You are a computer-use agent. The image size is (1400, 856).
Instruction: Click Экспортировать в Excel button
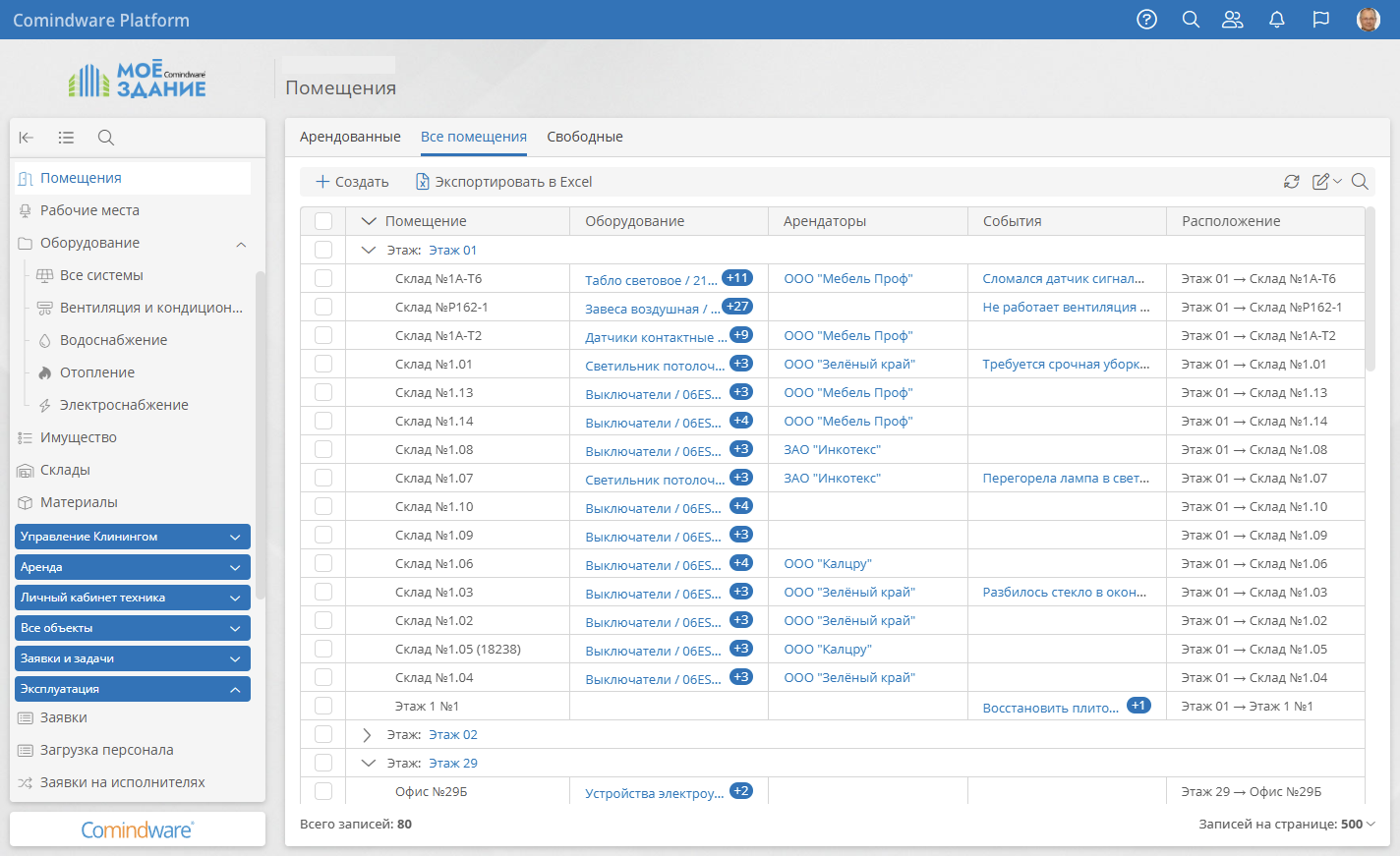(503, 182)
